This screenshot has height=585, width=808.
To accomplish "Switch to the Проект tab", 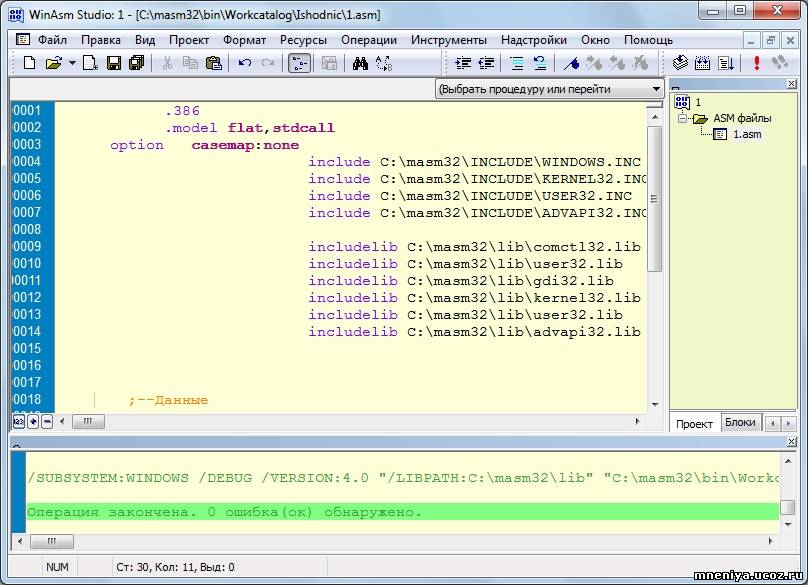I will 694,424.
